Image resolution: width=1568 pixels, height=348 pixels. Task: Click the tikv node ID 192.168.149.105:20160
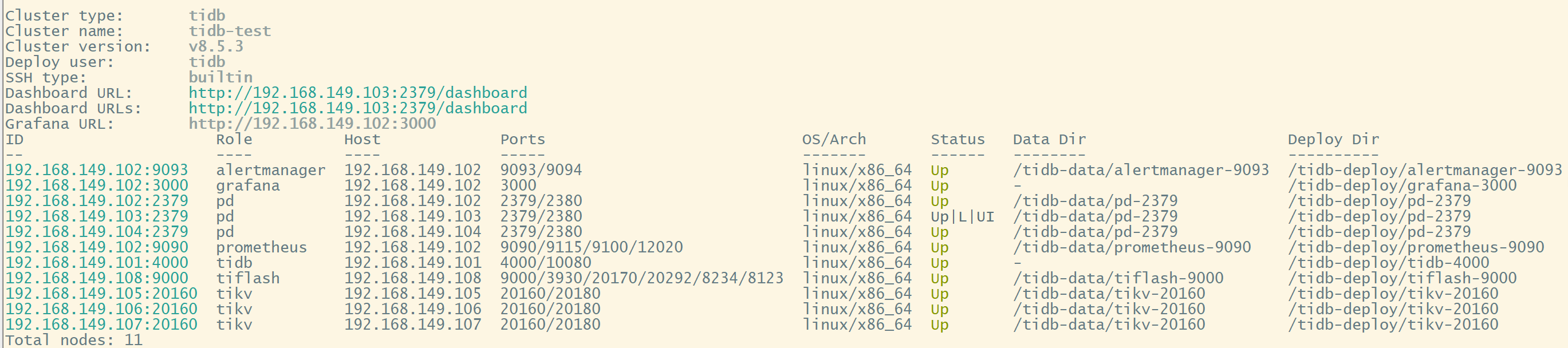101,294
